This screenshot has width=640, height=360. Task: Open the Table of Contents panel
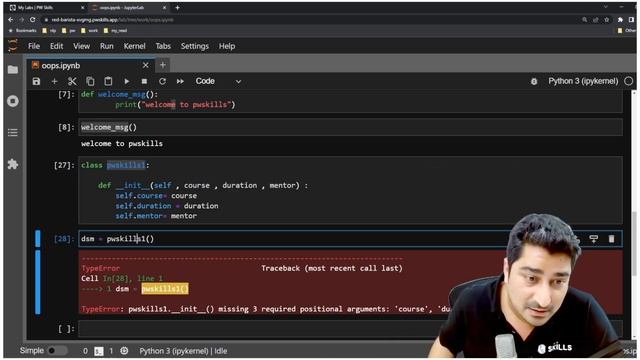tap(13, 133)
